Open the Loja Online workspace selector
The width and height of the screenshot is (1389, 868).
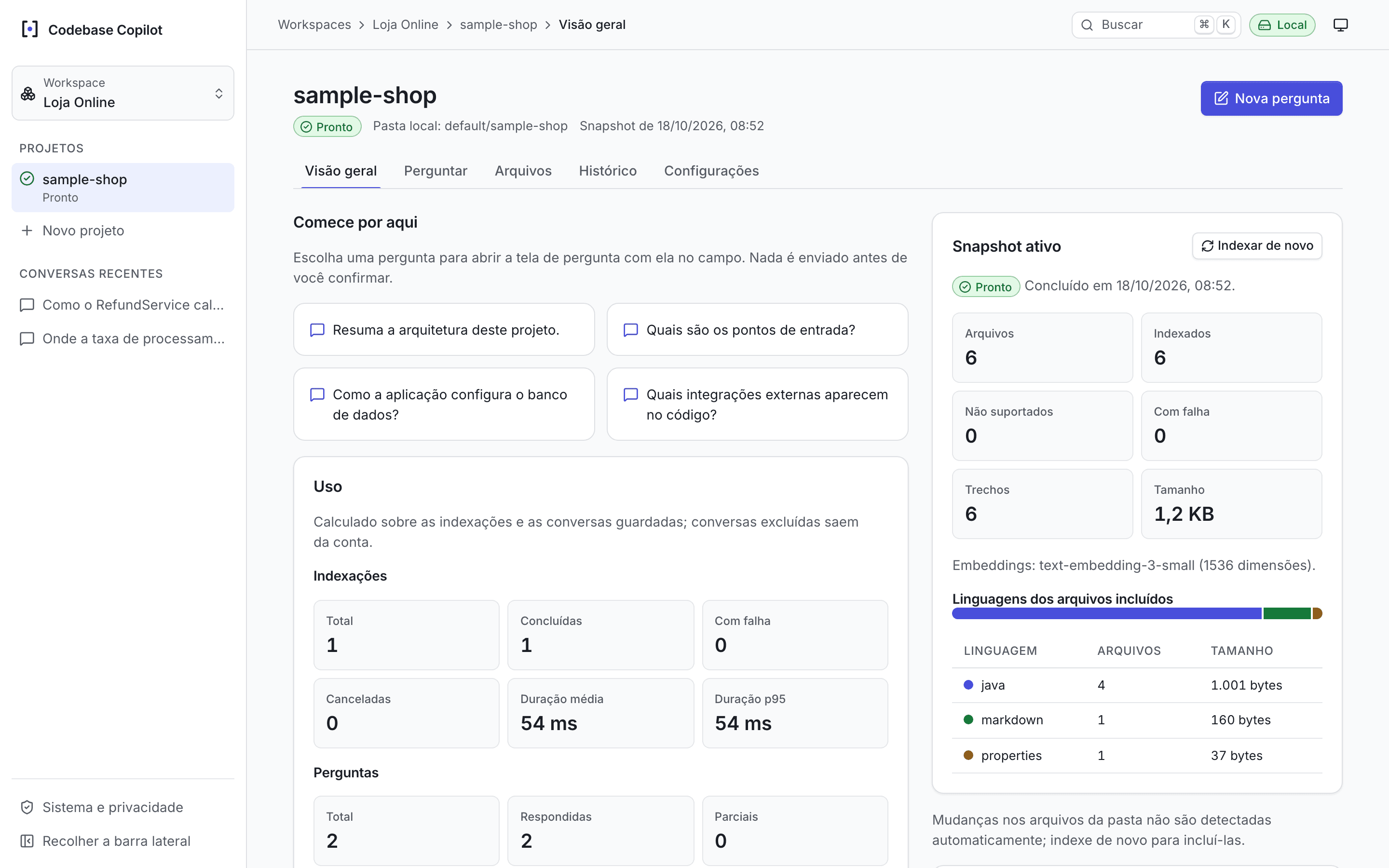[x=123, y=93]
